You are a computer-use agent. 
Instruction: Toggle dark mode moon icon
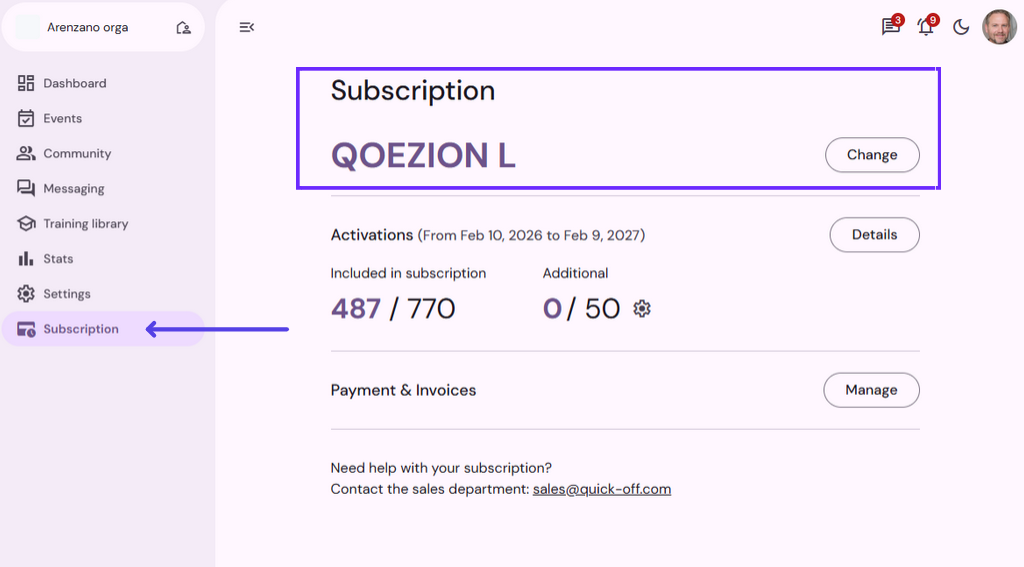961,27
